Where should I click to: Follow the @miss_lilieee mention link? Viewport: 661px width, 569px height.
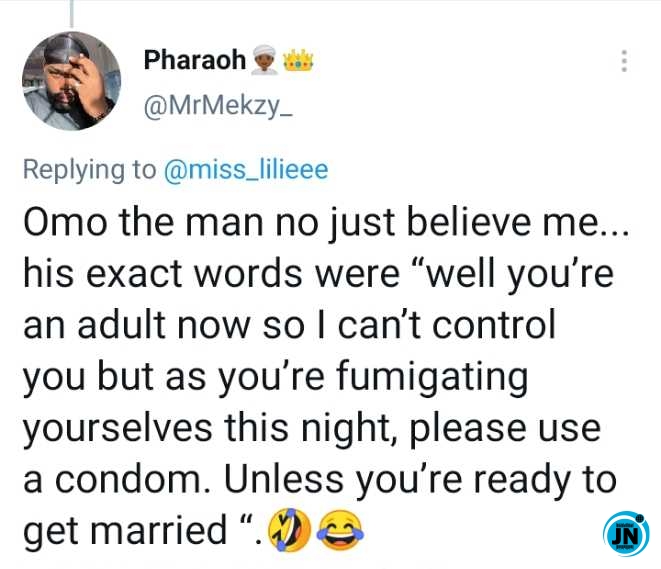point(246,170)
